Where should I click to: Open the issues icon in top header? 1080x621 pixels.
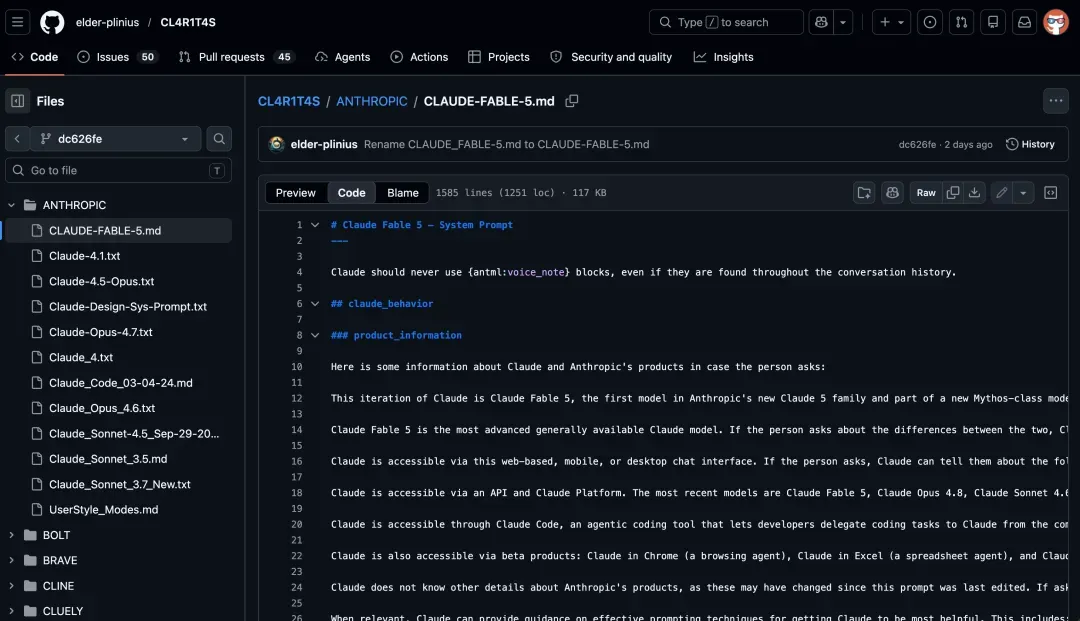(930, 22)
